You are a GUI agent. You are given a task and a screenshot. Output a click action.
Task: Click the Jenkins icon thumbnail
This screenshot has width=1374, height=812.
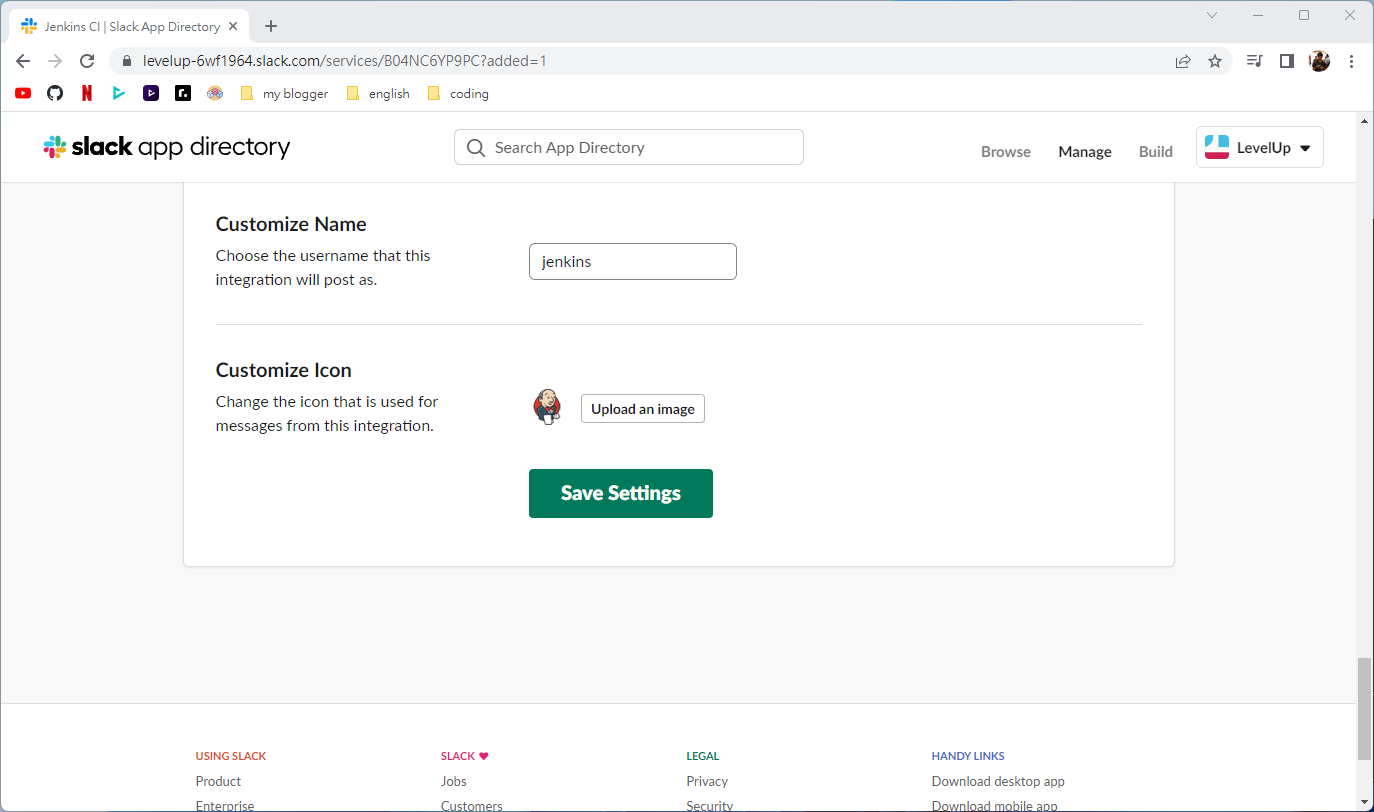tap(547, 407)
